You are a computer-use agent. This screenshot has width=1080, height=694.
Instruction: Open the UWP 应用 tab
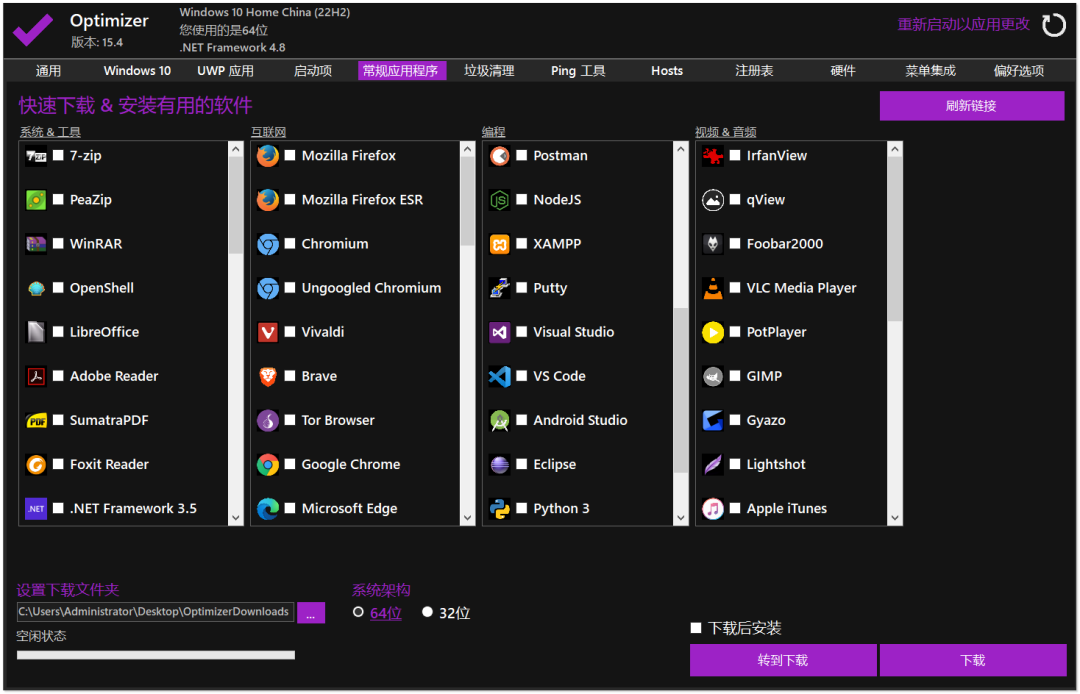pyautogui.click(x=225, y=71)
